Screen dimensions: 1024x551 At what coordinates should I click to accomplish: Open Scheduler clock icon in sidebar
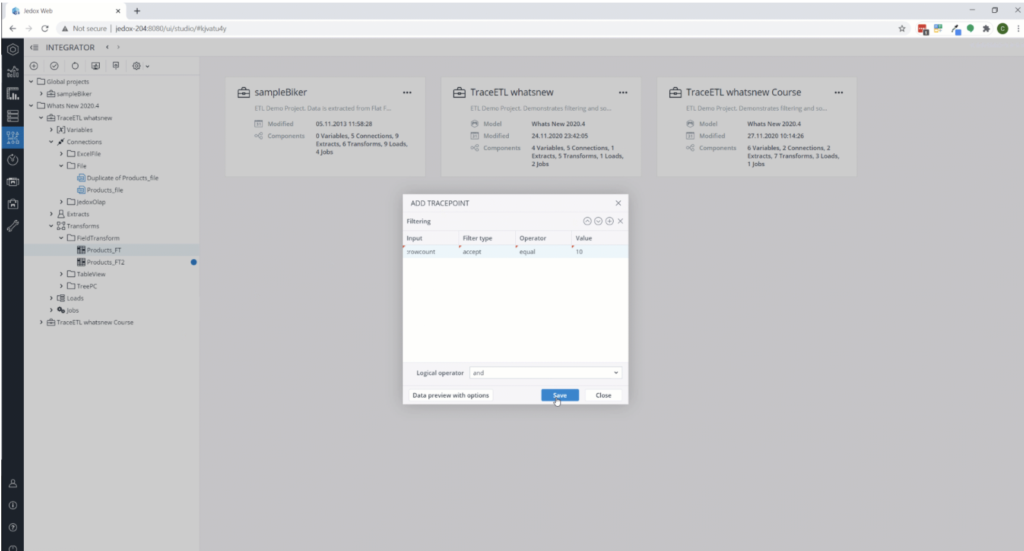[x=12, y=160]
